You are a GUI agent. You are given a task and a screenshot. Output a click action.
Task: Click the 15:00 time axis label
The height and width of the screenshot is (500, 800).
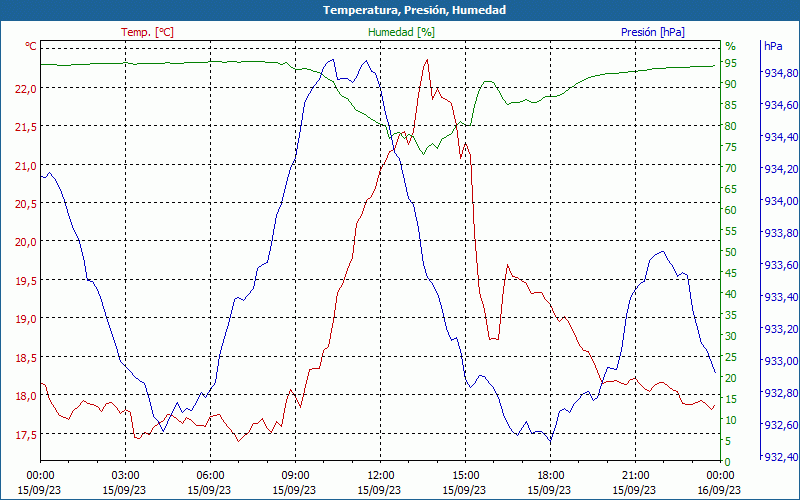[x=465, y=476]
